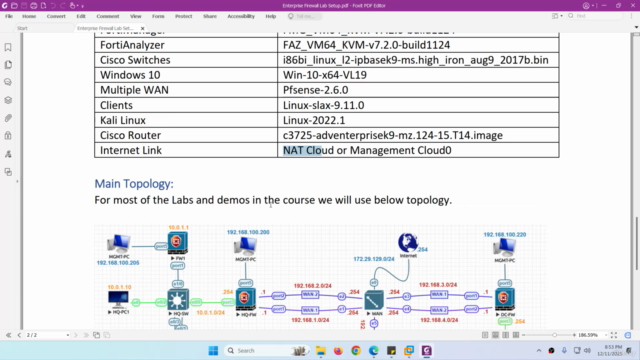640x360 pixels.
Task: Click the zoom out minus button
Action: pyautogui.click(x=524, y=335)
